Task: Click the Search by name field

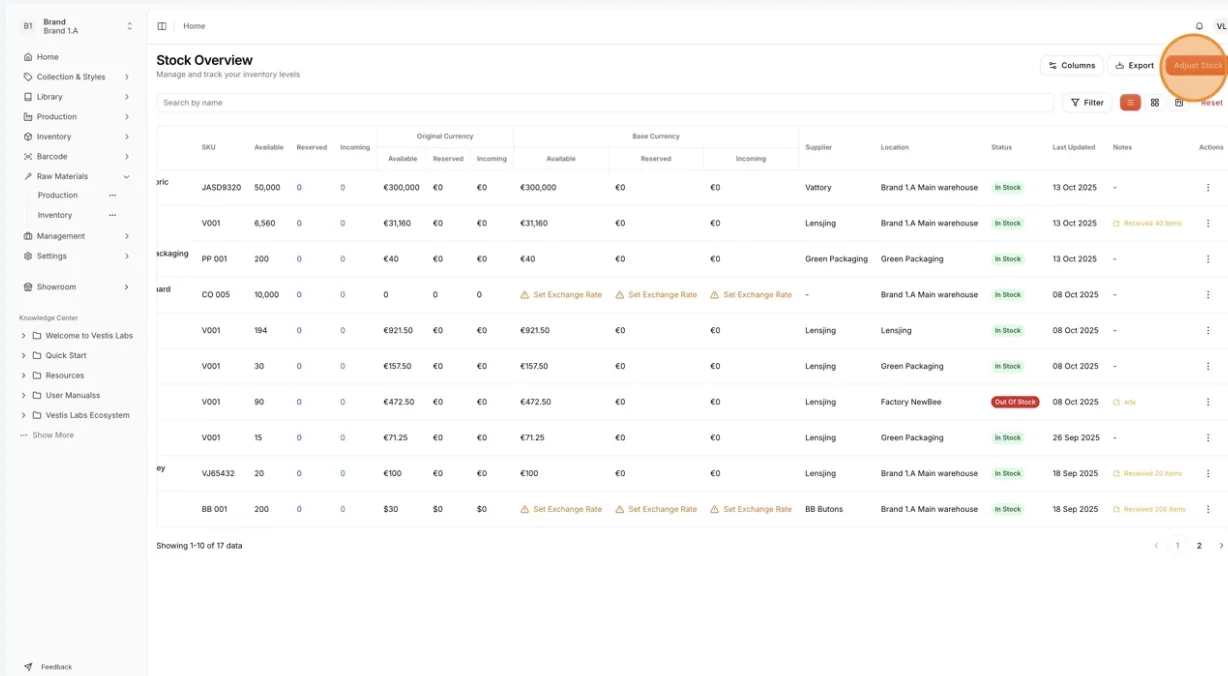Action: pos(605,103)
